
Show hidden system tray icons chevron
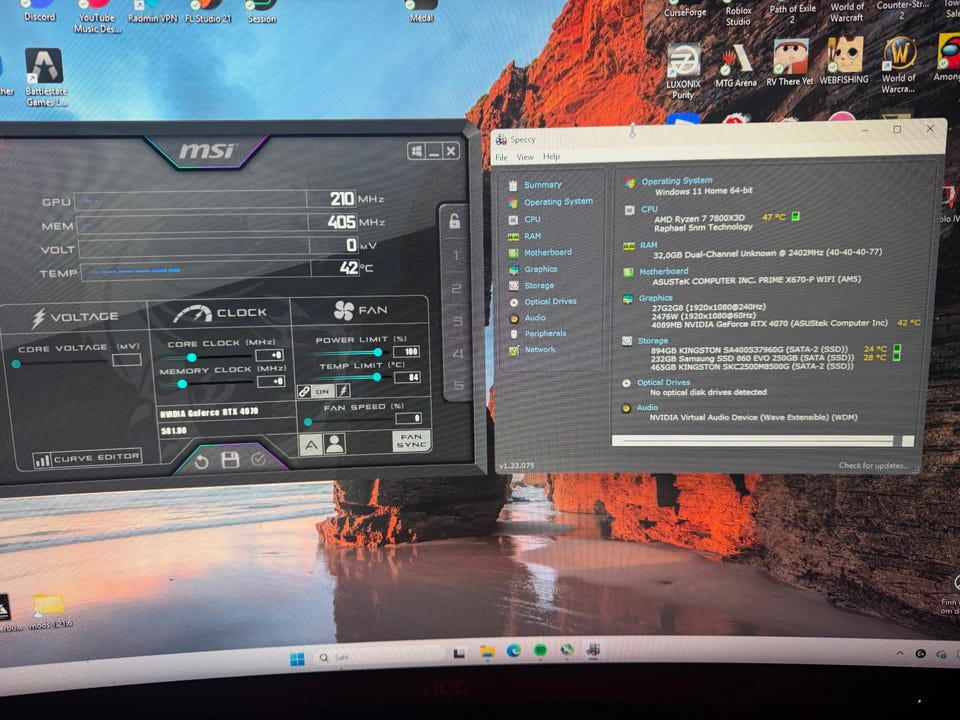pyautogui.click(x=899, y=653)
